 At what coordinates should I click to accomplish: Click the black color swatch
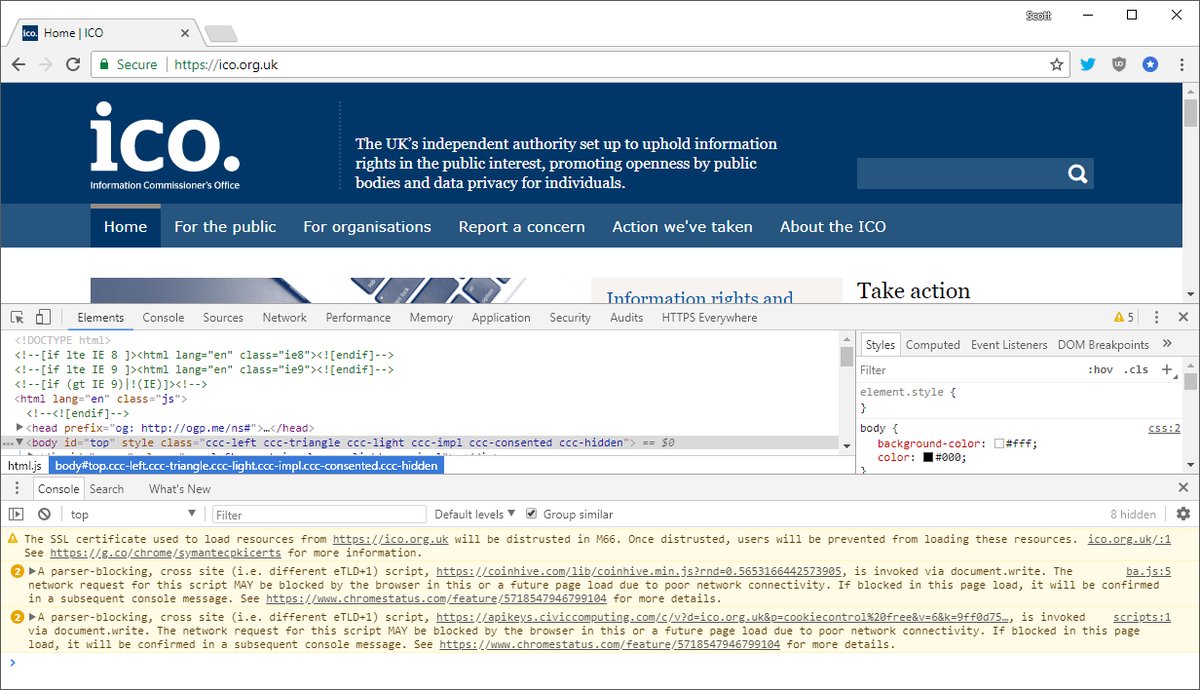point(927,458)
